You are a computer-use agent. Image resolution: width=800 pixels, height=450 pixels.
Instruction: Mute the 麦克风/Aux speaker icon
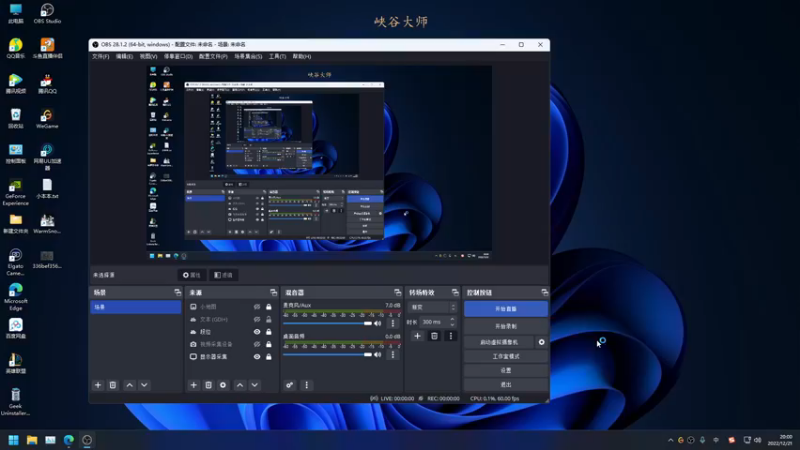(x=378, y=323)
